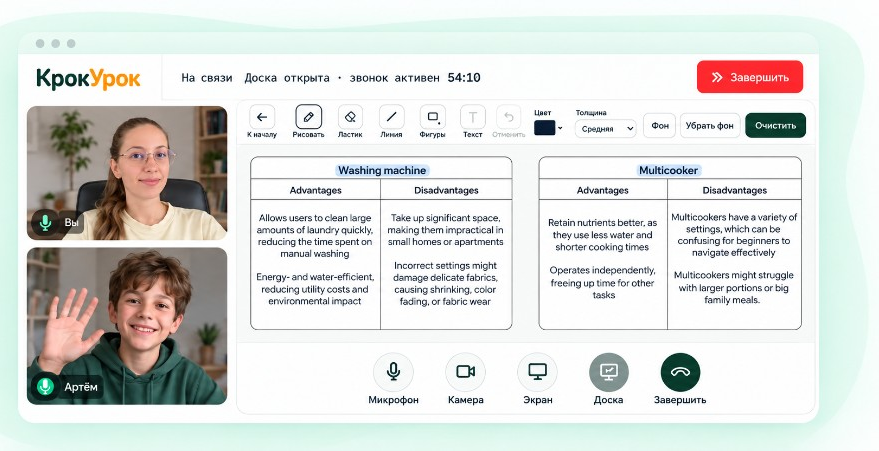Click Advantages header in Multicooker table

click(603, 190)
